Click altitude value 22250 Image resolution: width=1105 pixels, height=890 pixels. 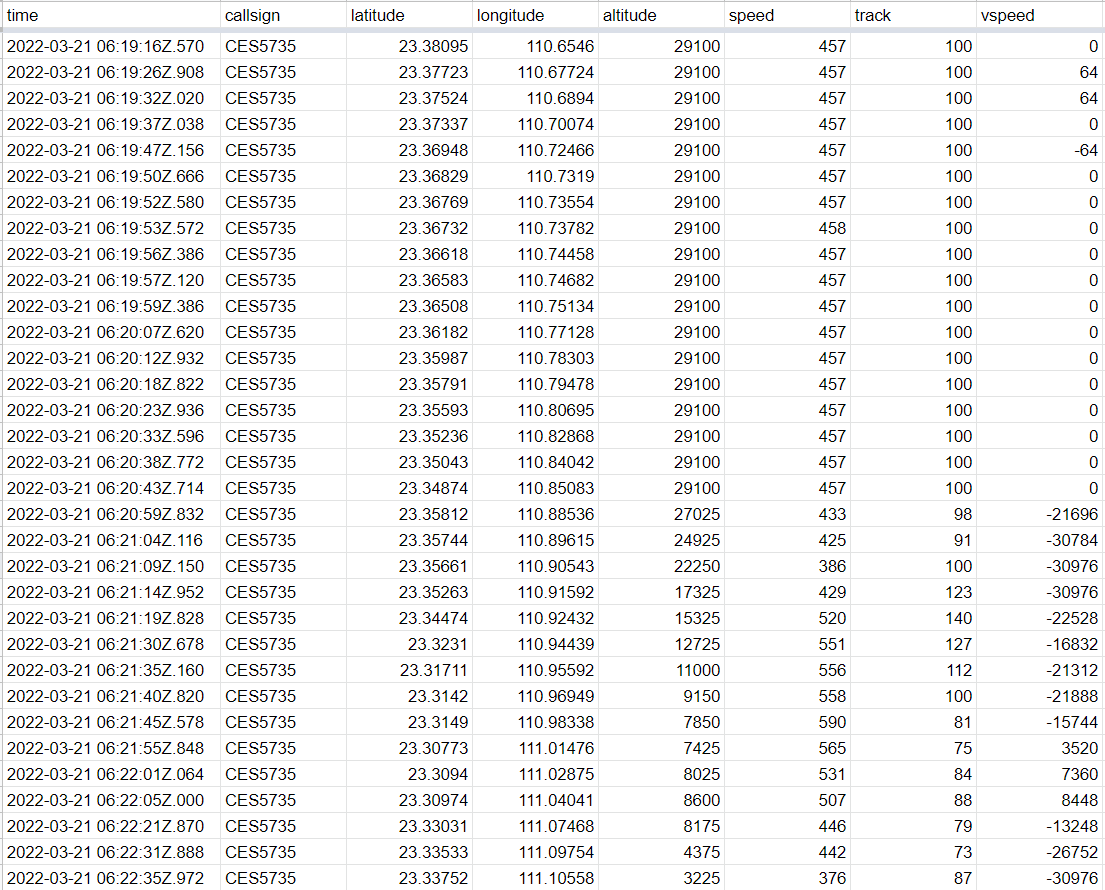[x=697, y=567]
